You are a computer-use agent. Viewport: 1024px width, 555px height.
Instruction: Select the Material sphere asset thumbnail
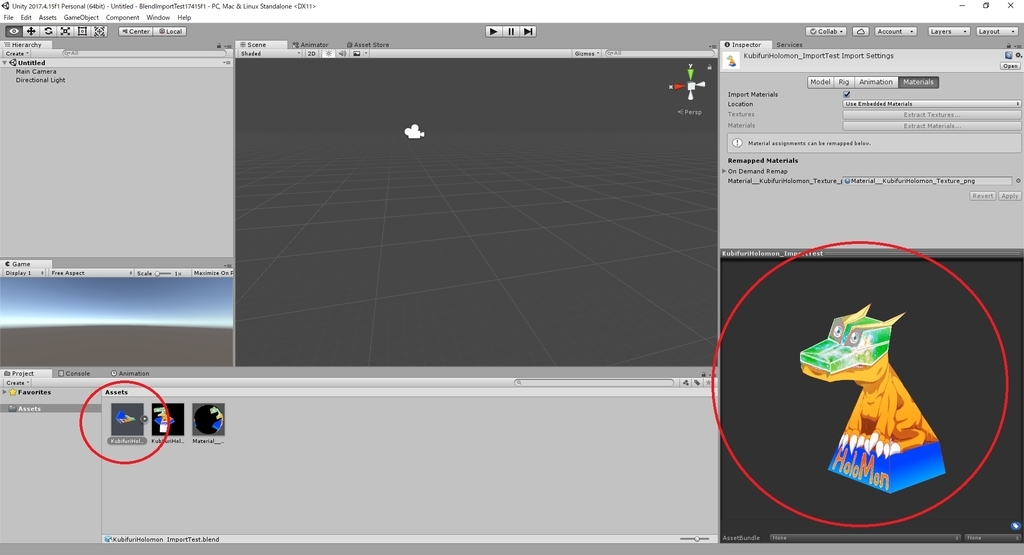click(x=208, y=419)
